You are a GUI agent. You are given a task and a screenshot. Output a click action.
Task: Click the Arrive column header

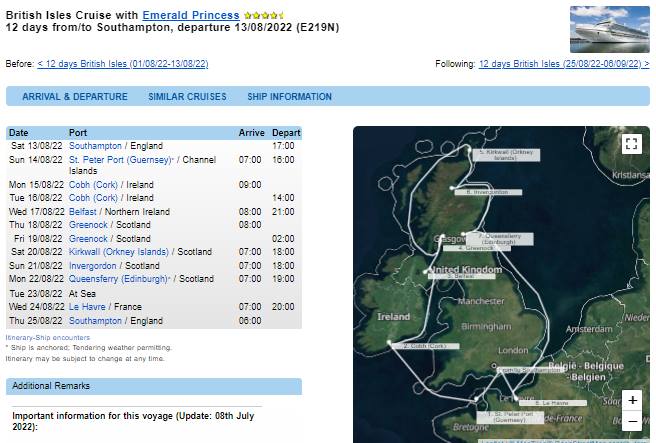point(251,133)
